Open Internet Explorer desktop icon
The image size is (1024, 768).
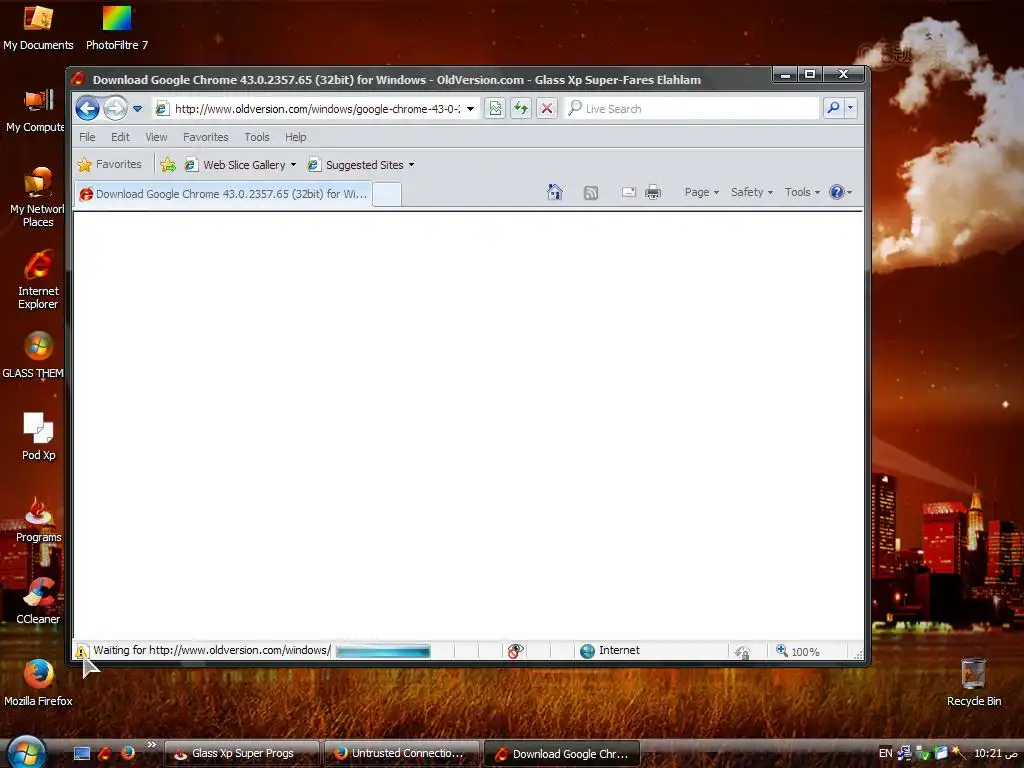tap(38, 279)
